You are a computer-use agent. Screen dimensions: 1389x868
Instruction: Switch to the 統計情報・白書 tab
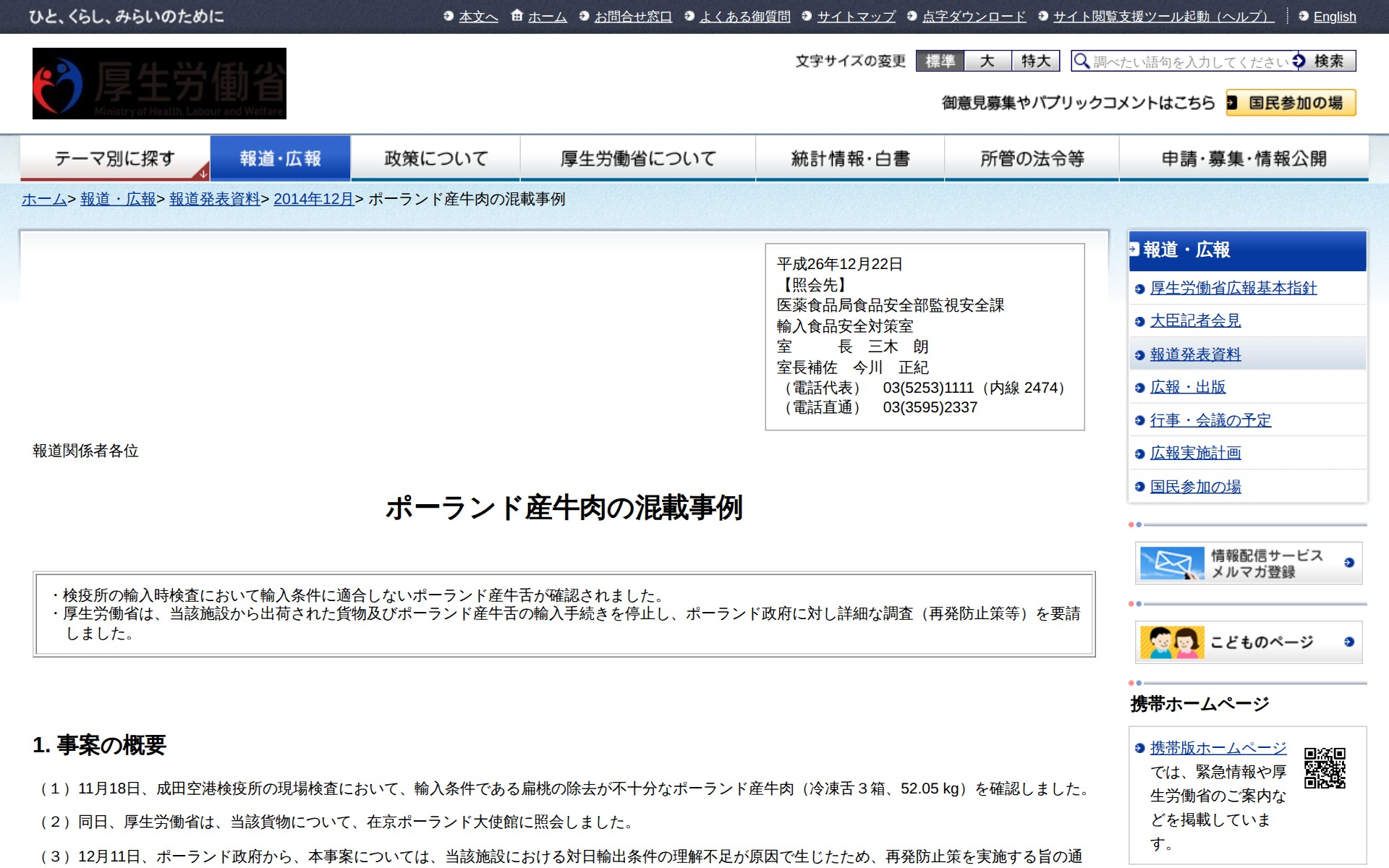tap(851, 157)
